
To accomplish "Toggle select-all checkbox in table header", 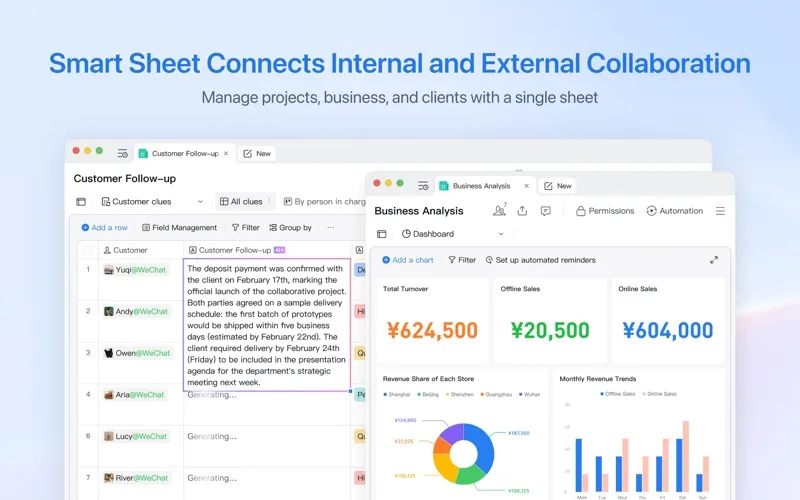I will click(88, 250).
